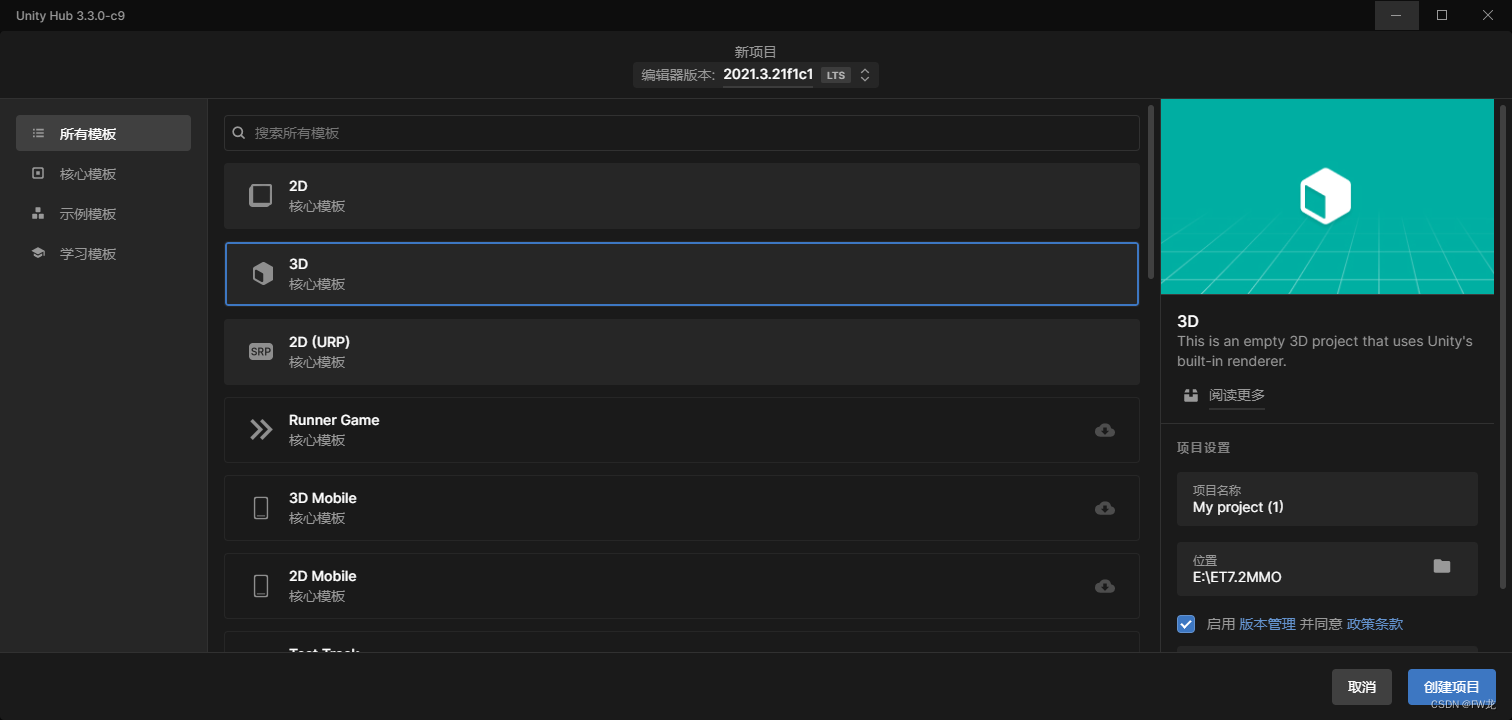
Task: Click the 新项目 title text
Action: (756, 51)
